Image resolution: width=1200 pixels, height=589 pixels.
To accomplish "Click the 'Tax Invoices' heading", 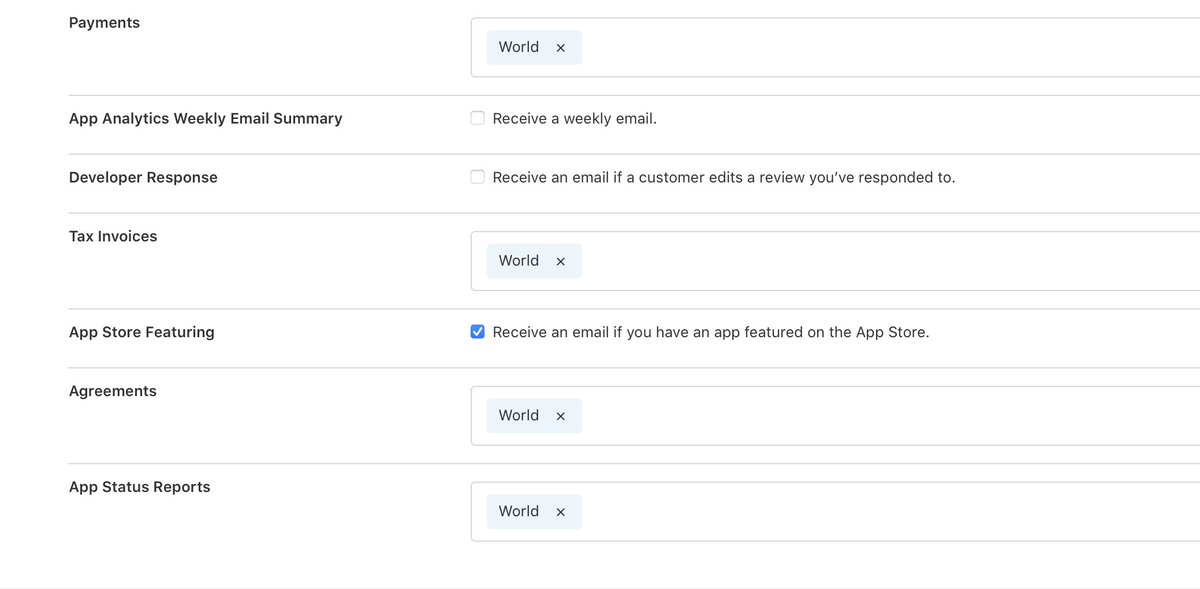I will [x=113, y=236].
